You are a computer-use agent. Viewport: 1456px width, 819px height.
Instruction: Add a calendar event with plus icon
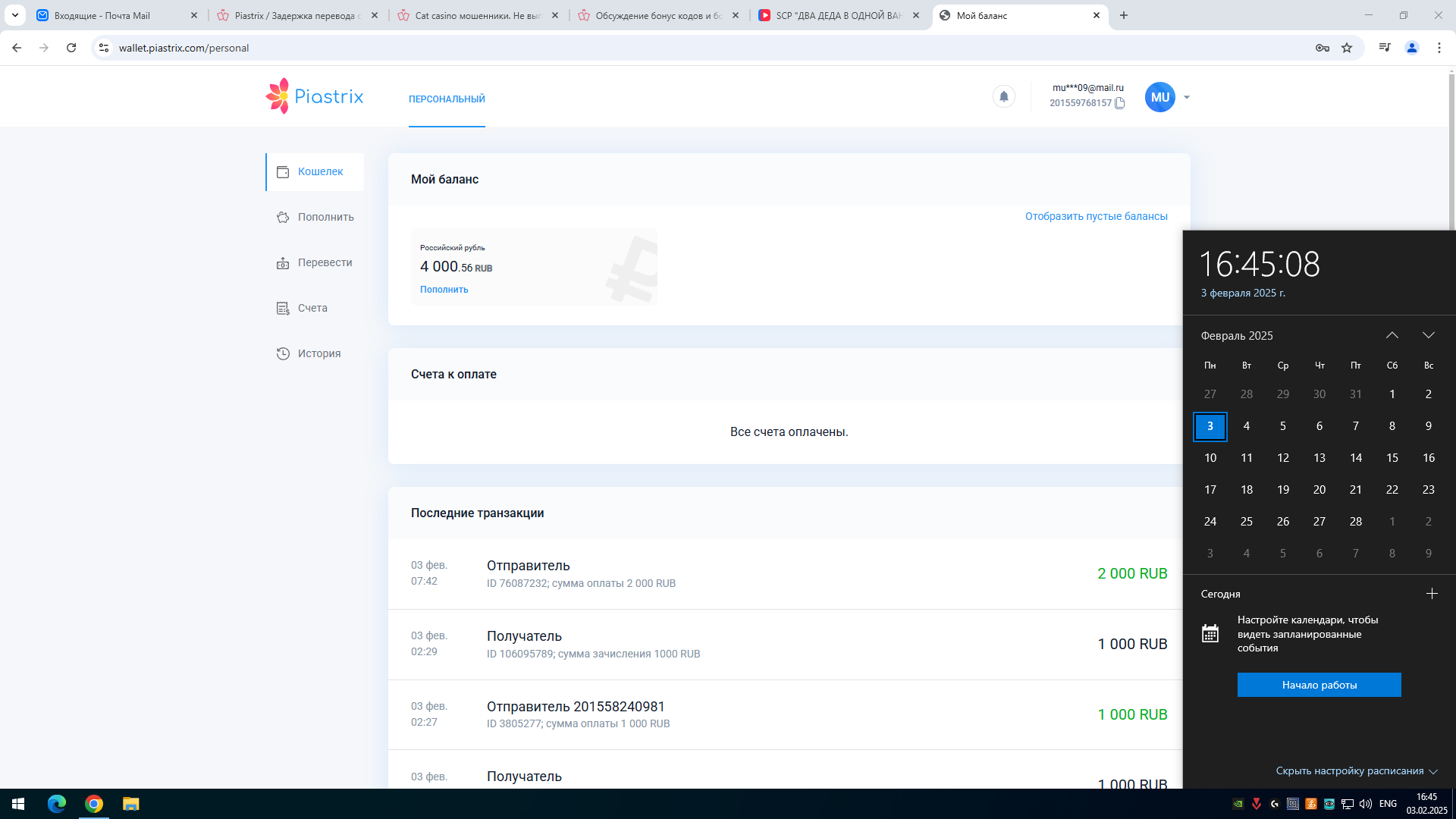click(1432, 594)
